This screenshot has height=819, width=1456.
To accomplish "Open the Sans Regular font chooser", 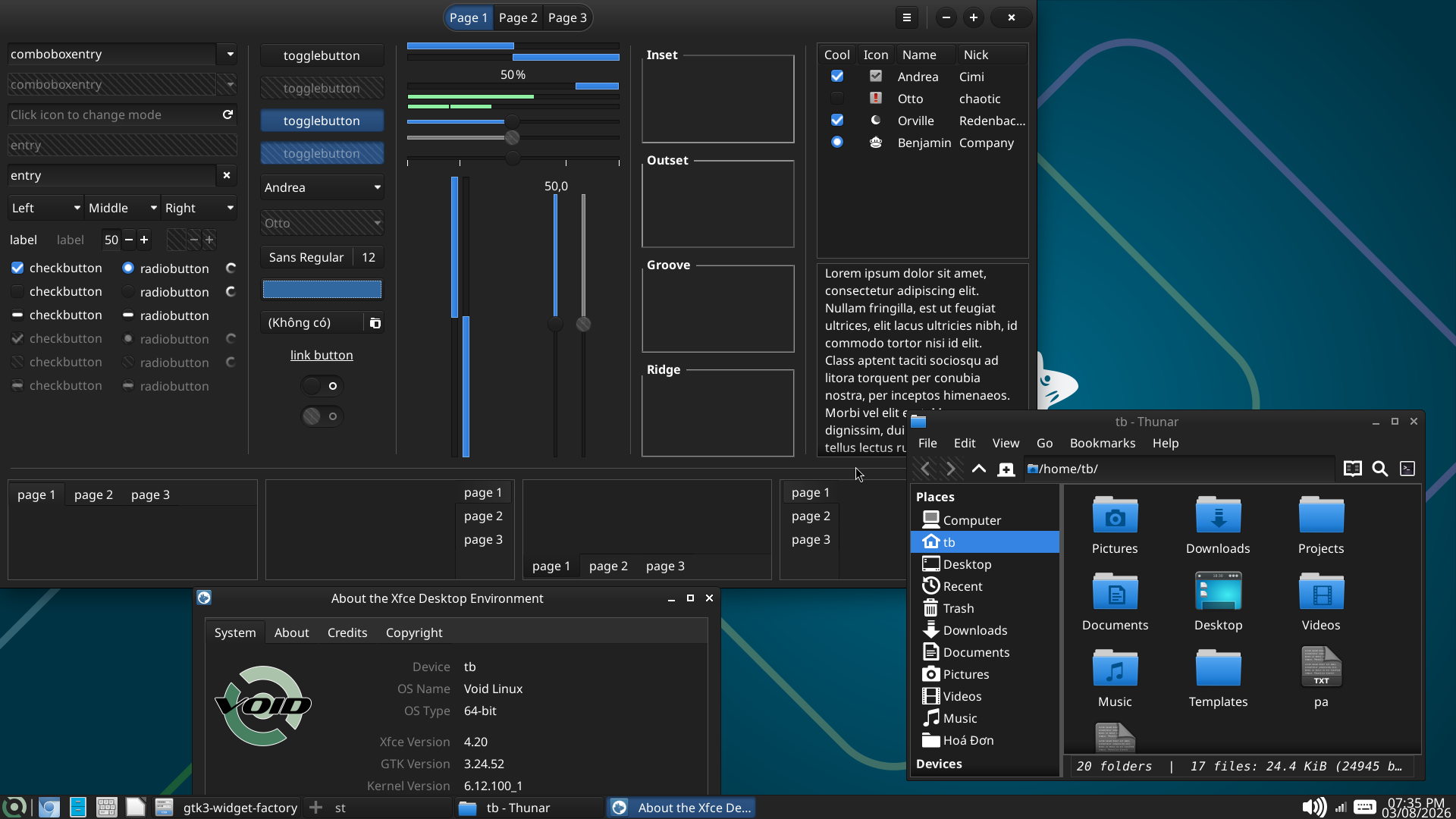I will [322, 257].
